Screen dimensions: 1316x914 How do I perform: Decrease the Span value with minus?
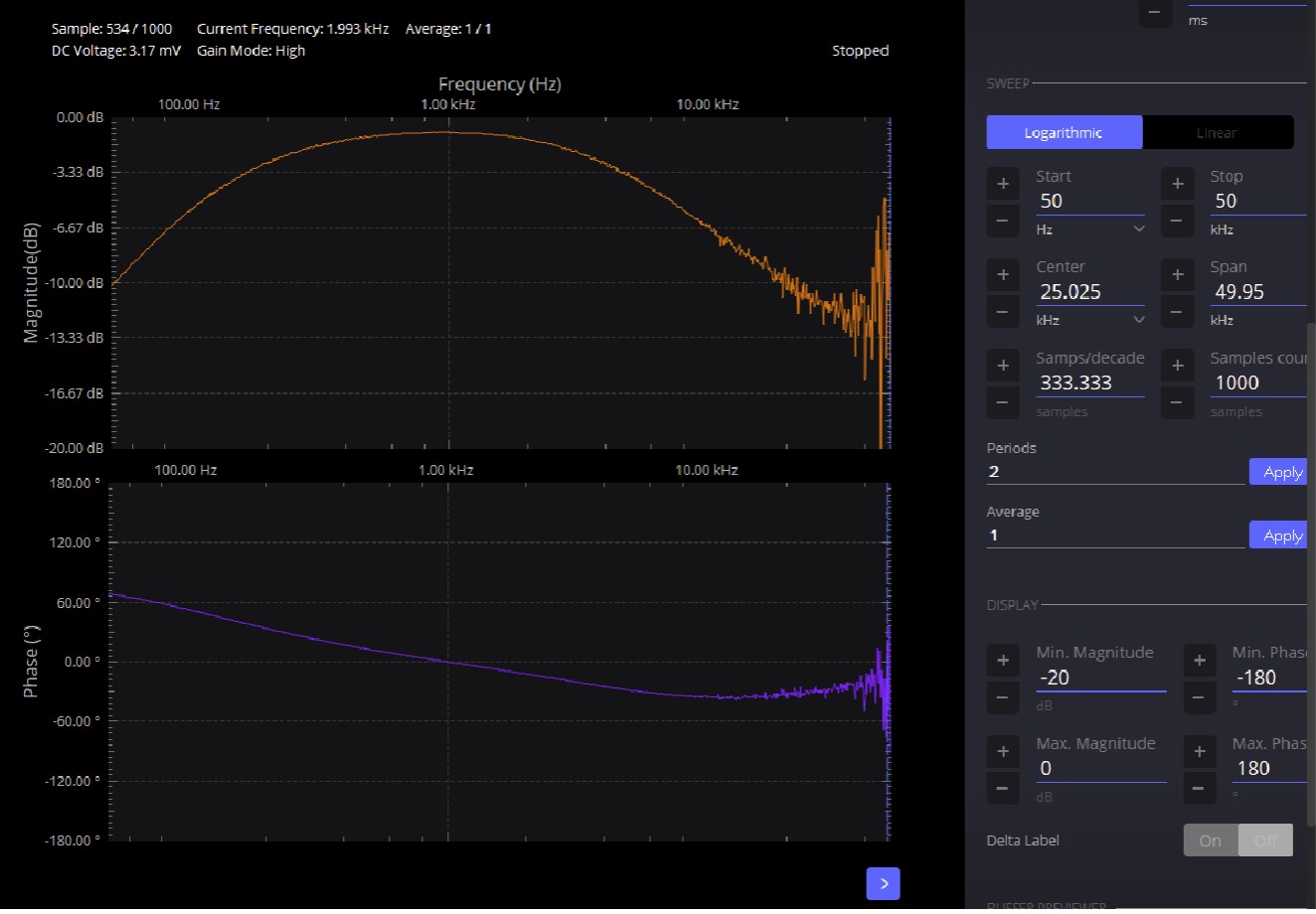(x=1178, y=312)
